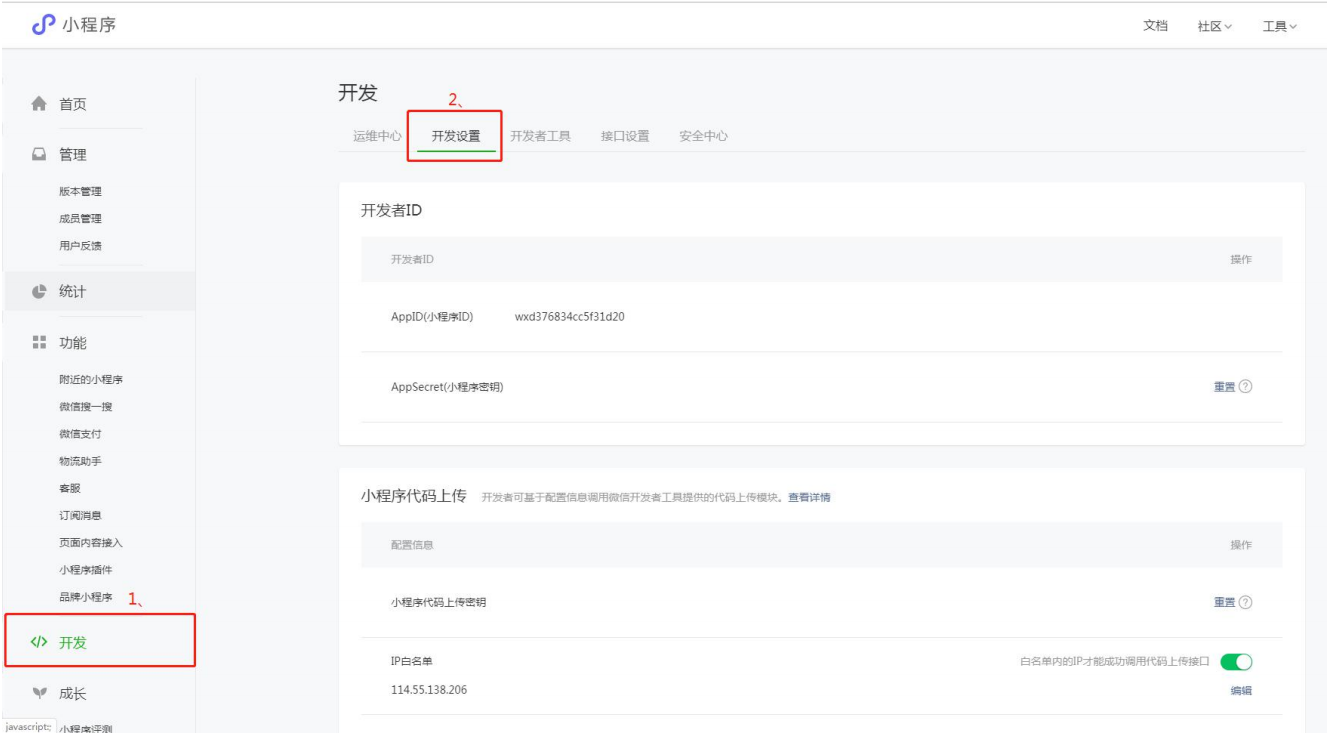Image resolution: width=1327 pixels, height=738 pixels.
Task: Switch to the 运维中心 tab
Action: click(x=378, y=136)
